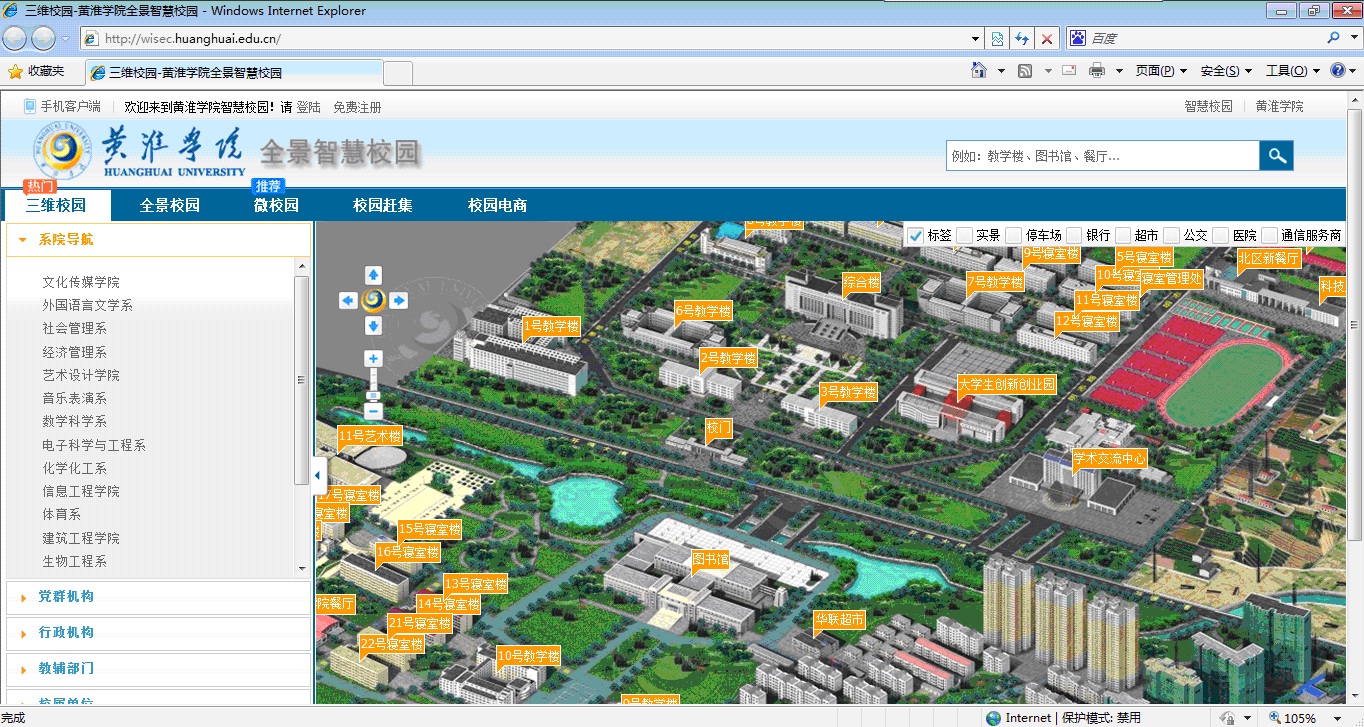Click the IE Forward button
The height and width of the screenshot is (727, 1364).
43,38
